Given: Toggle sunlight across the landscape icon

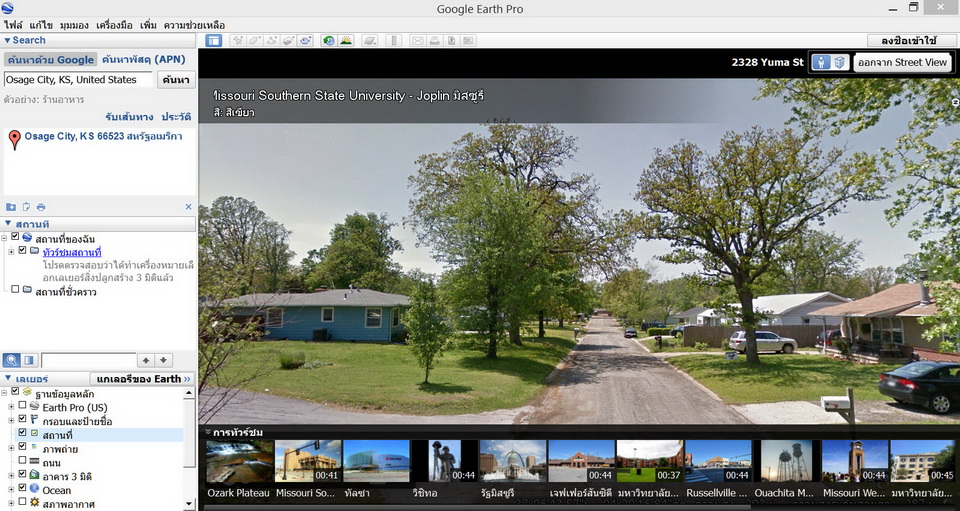Looking at the screenshot, I should [346, 40].
